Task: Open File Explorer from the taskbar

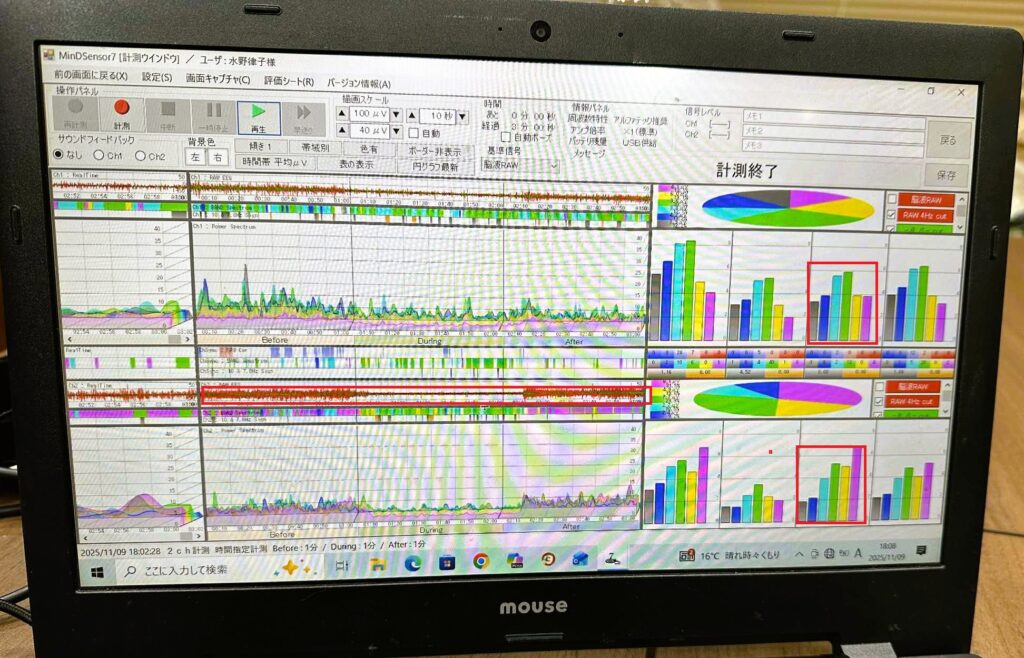Action: click(x=377, y=564)
